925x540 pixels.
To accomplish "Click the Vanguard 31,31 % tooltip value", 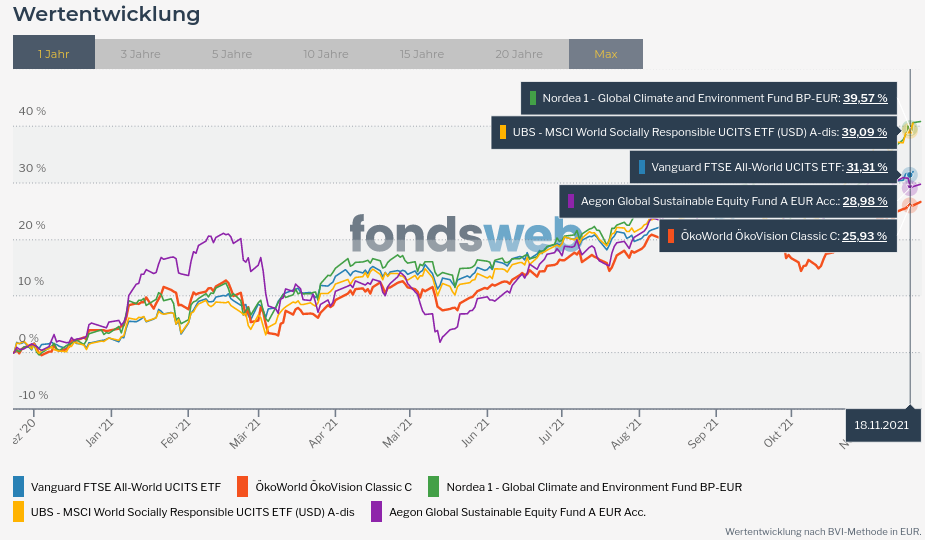I will point(866,167).
